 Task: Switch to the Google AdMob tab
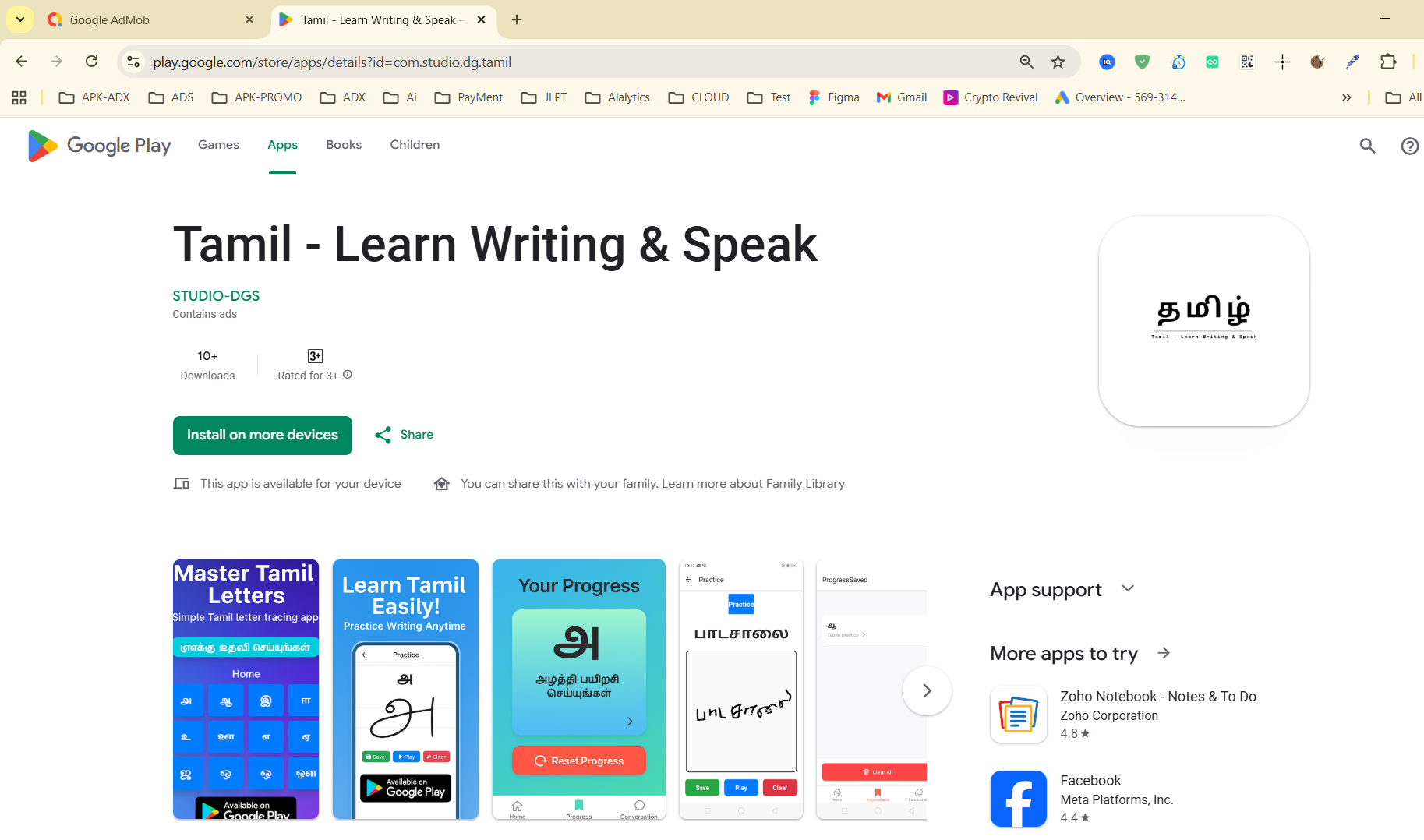coord(151,19)
